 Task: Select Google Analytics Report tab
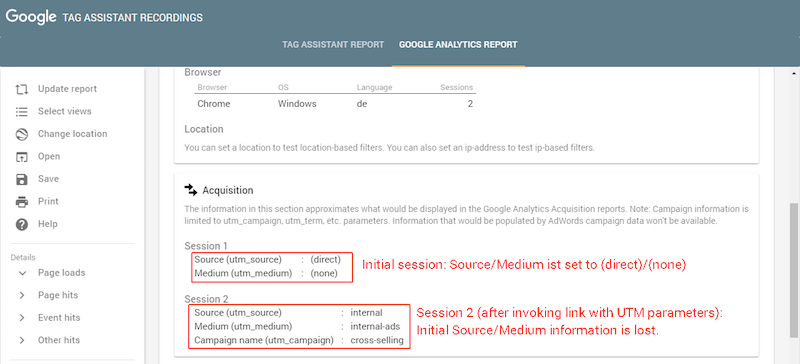tap(458, 45)
